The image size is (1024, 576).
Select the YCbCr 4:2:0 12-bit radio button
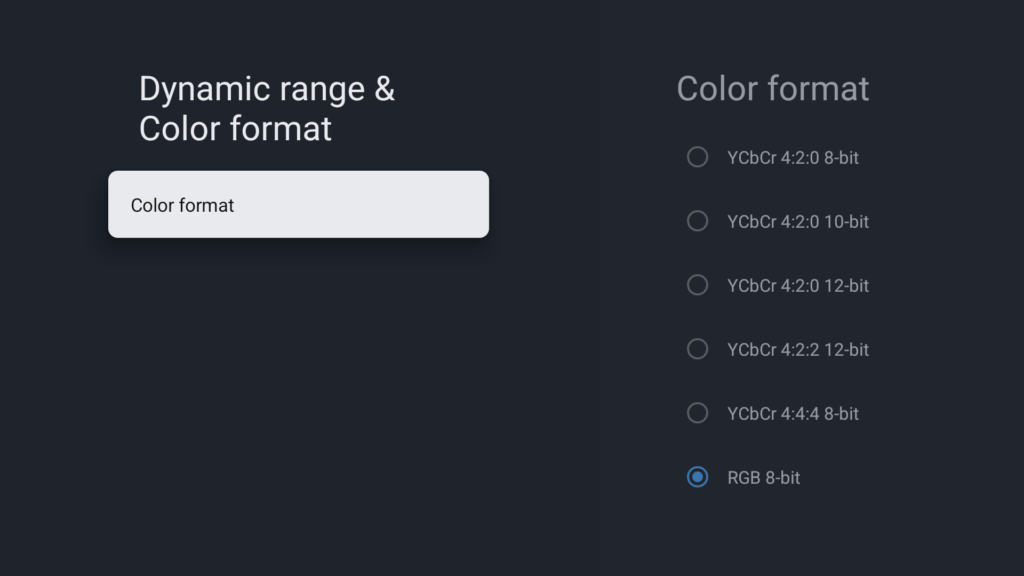(x=697, y=285)
